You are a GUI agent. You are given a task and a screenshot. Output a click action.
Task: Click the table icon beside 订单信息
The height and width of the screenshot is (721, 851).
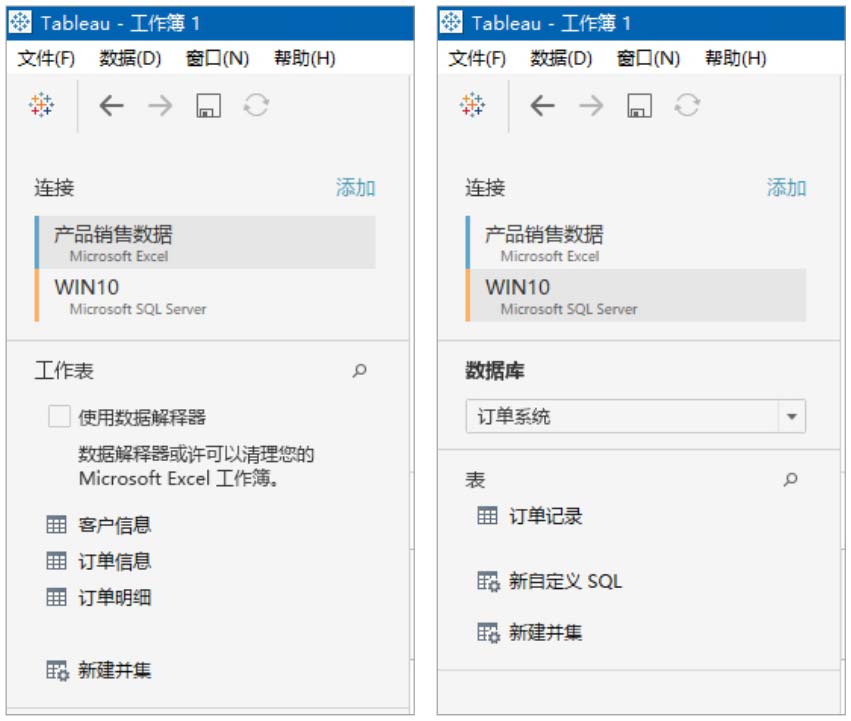(x=56, y=561)
